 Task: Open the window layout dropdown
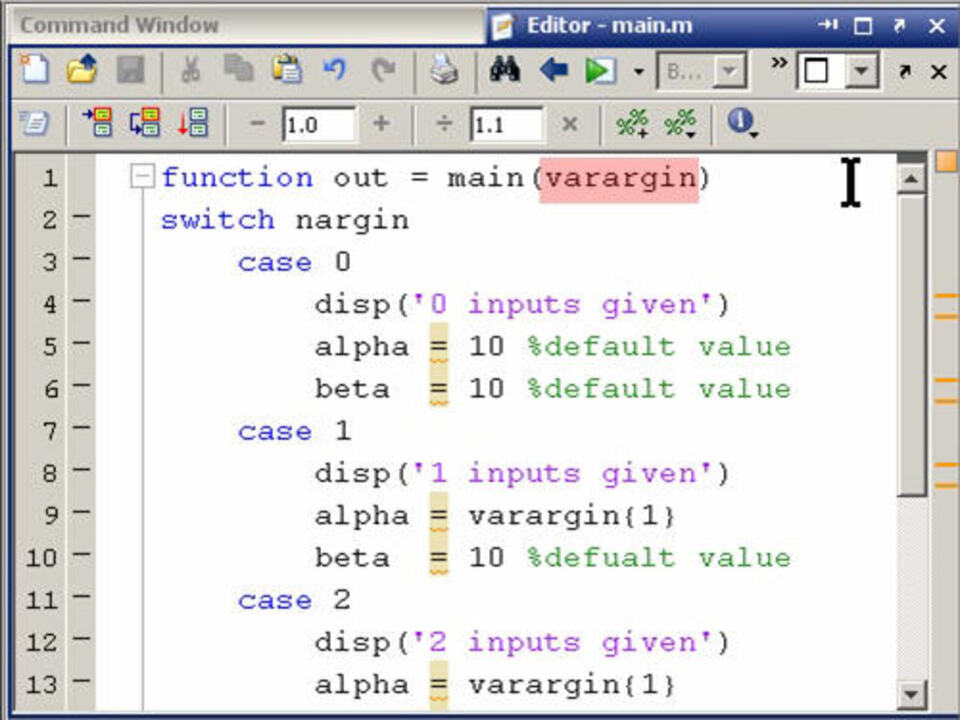(860, 71)
